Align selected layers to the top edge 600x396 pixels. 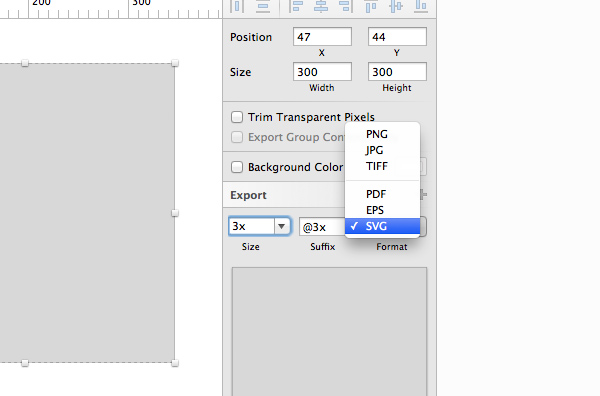[x=371, y=6]
